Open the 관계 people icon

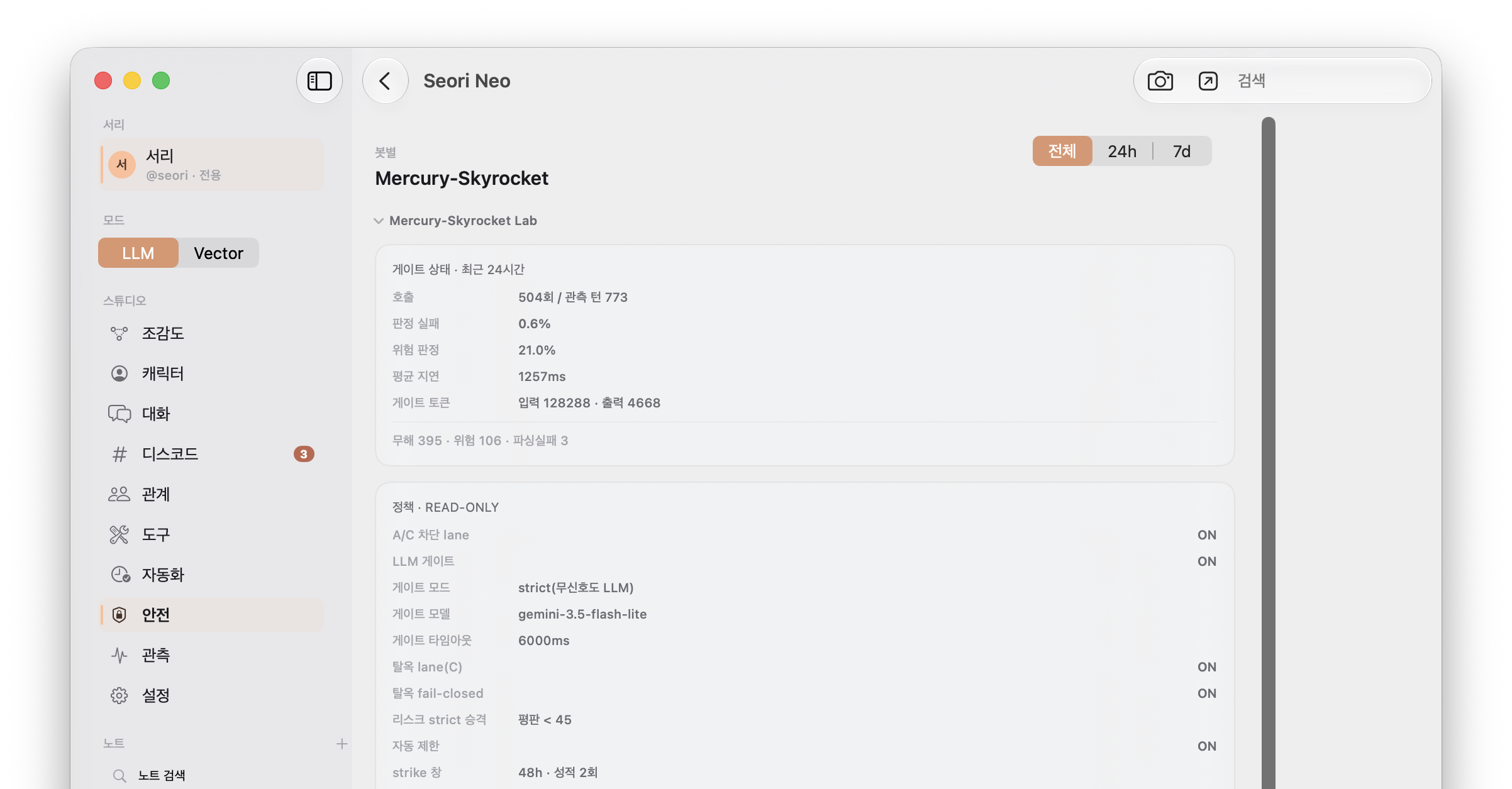(x=119, y=494)
